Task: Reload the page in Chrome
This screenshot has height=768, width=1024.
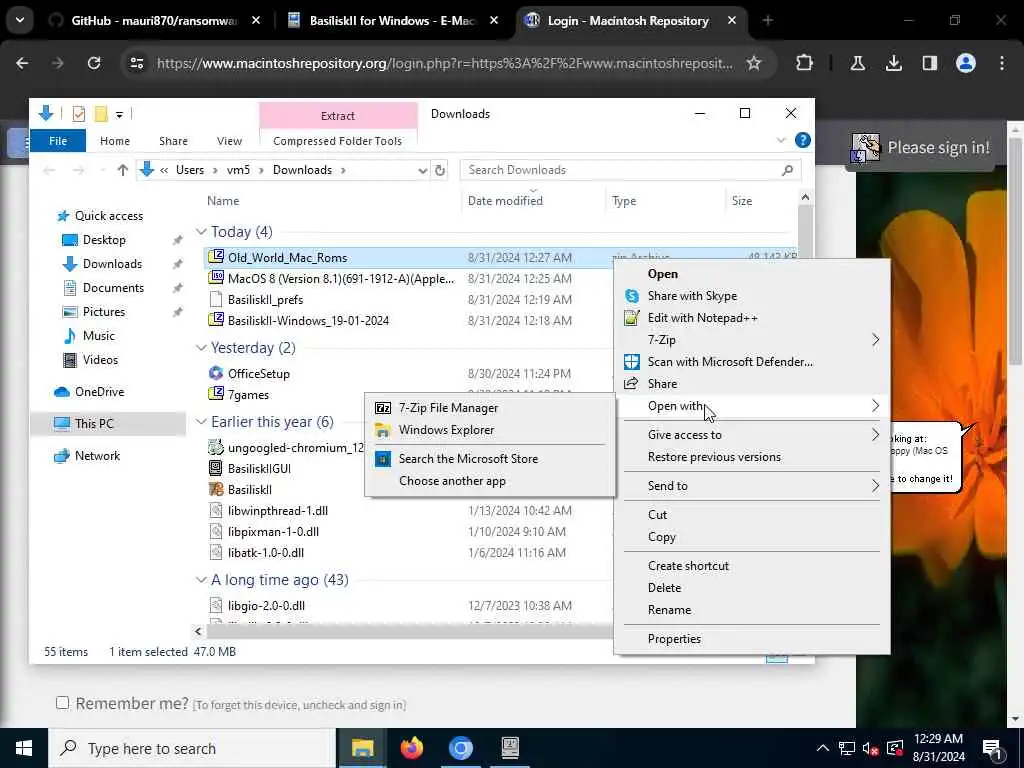Action: pos(94,63)
